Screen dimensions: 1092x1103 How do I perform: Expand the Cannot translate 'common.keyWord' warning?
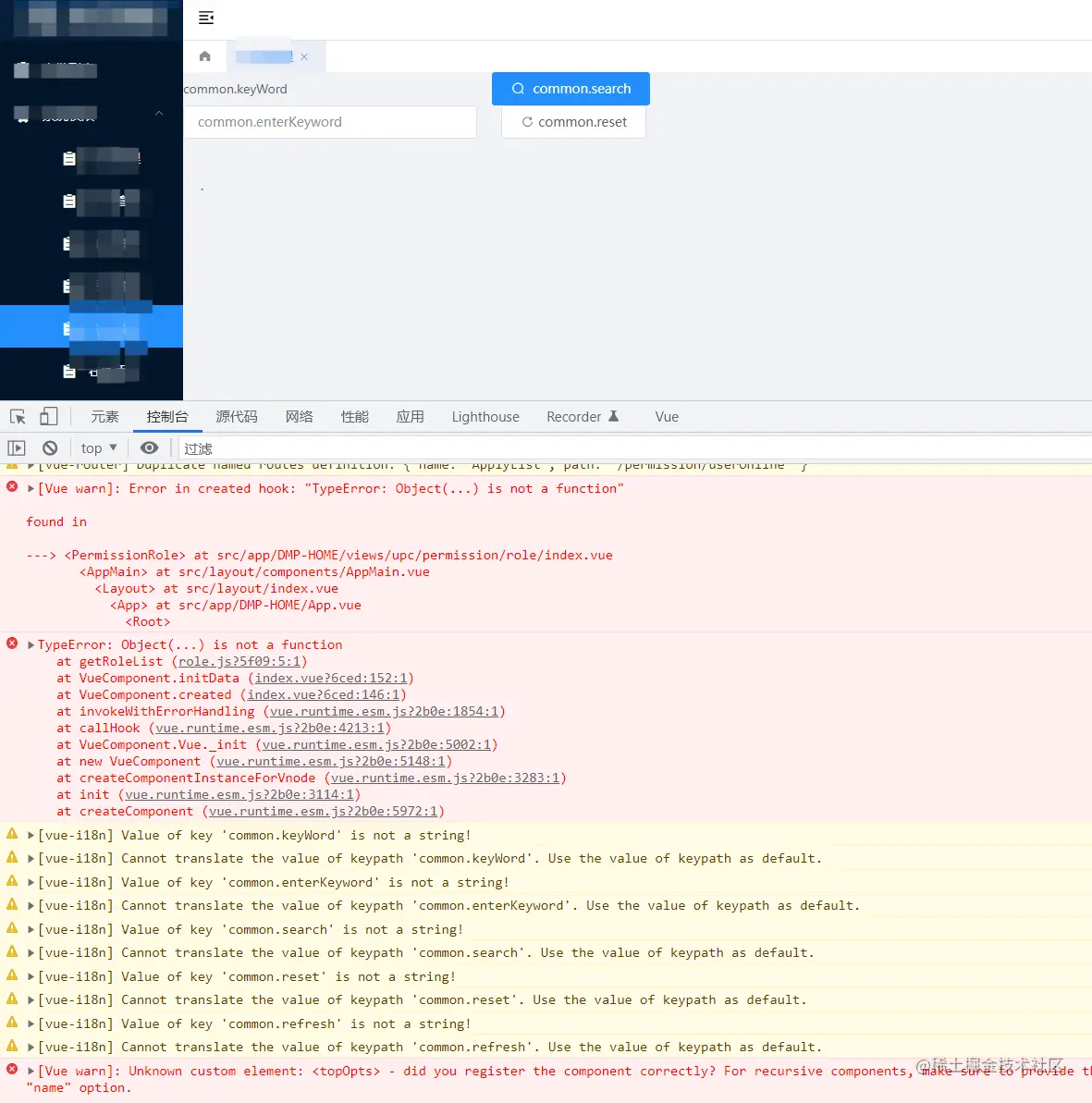point(31,859)
